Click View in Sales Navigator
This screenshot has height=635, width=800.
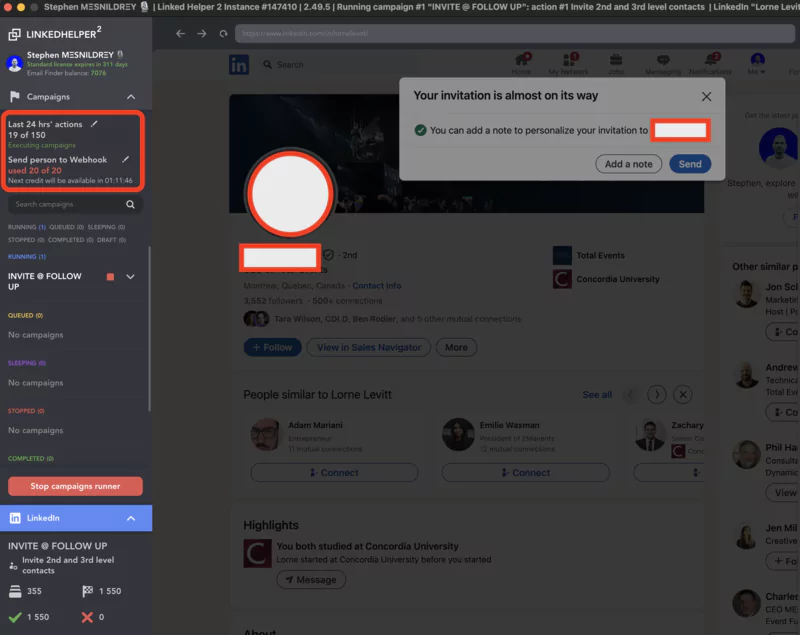pos(369,348)
